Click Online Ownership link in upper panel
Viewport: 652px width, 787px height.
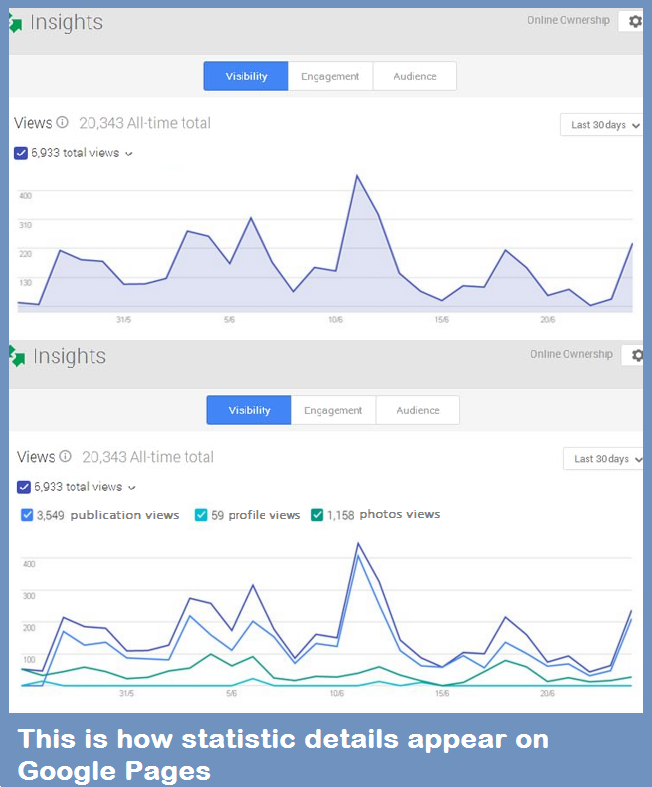[x=568, y=20]
